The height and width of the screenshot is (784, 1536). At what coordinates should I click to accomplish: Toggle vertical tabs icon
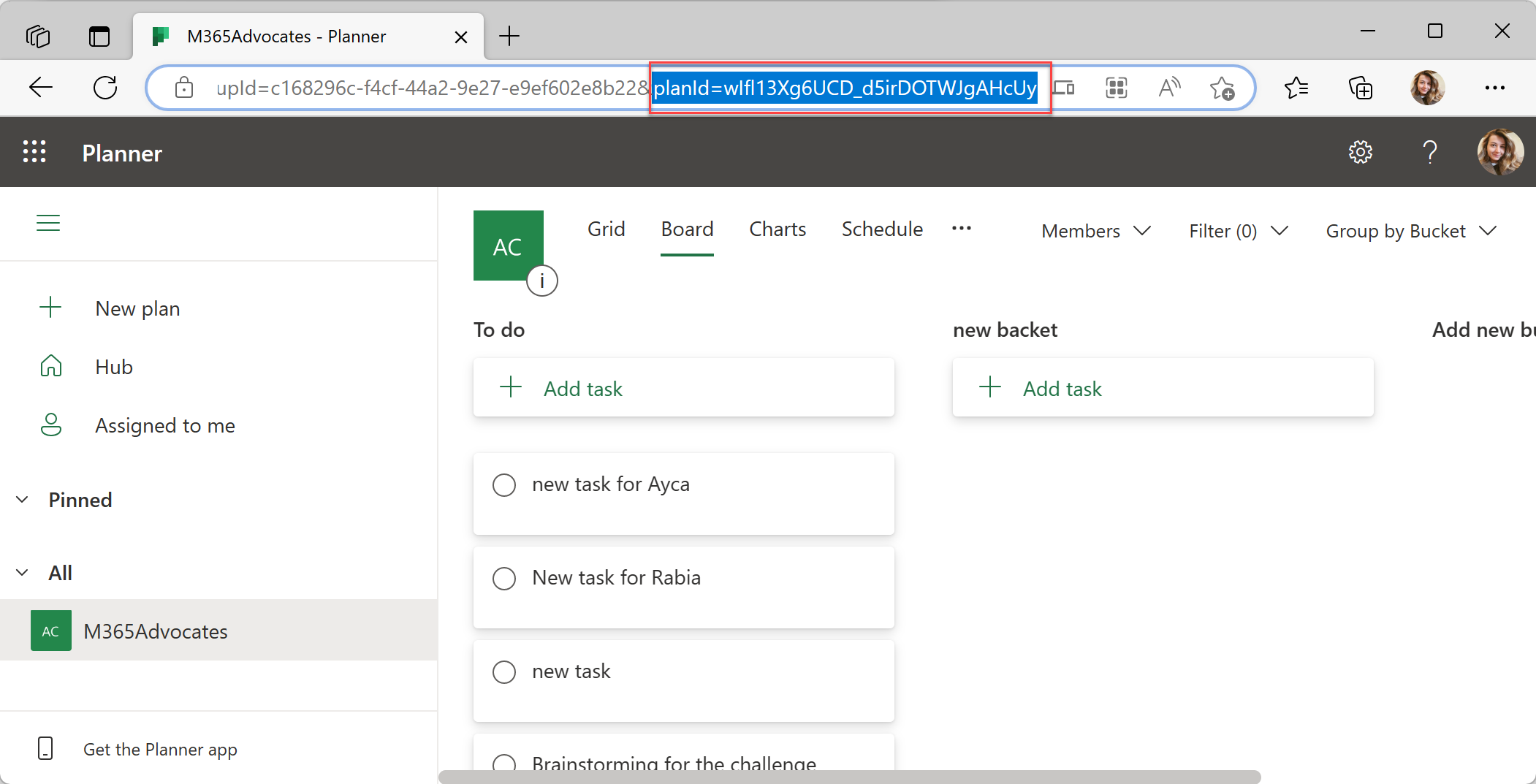[x=99, y=36]
